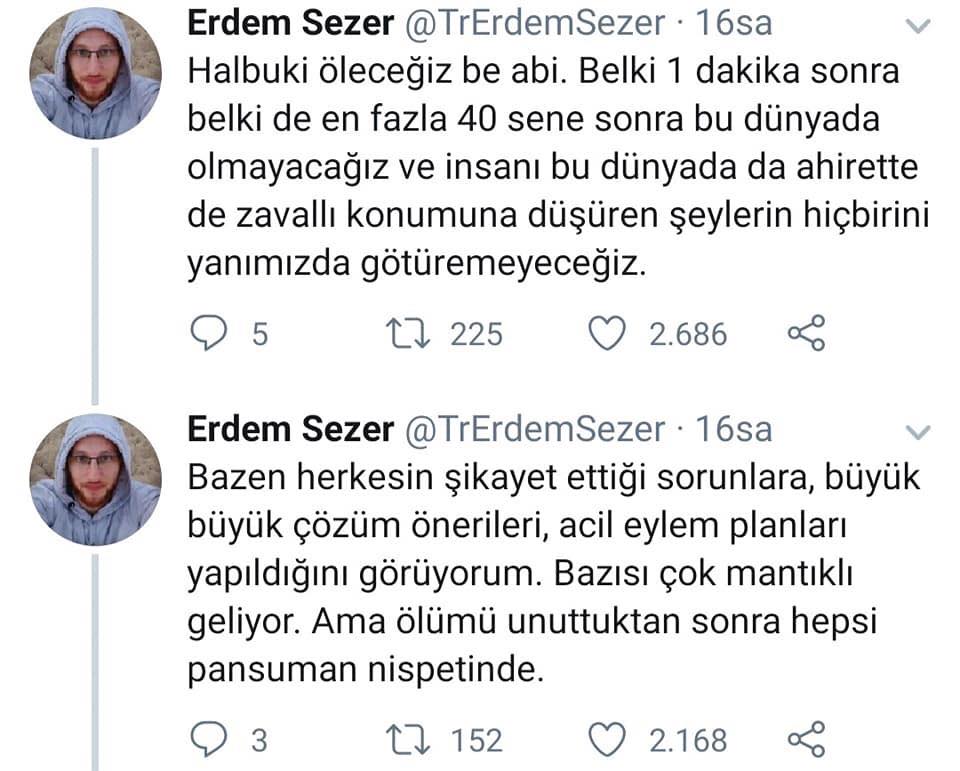Share the first tweet about death
Screen dimensions: 960x771
click(806, 333)
